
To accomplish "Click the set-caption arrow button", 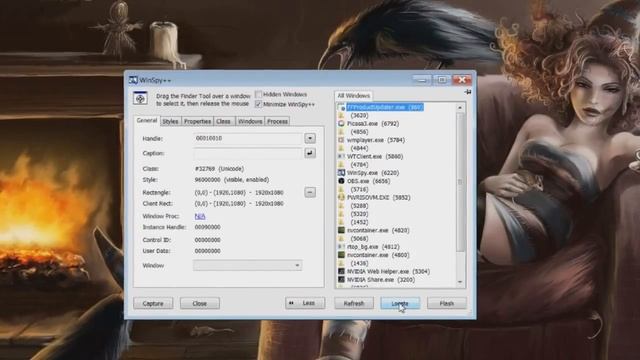I will click(310, 153).
